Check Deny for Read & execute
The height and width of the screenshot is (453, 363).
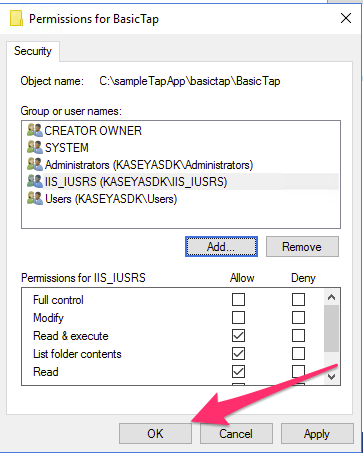pos(298,335)
